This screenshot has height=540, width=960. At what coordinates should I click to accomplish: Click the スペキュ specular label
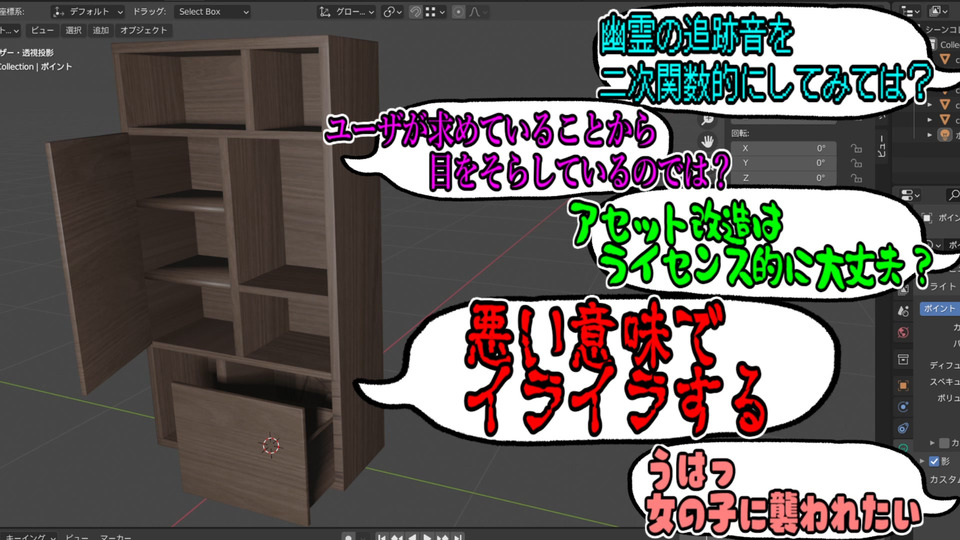click(x=944, y=381)
